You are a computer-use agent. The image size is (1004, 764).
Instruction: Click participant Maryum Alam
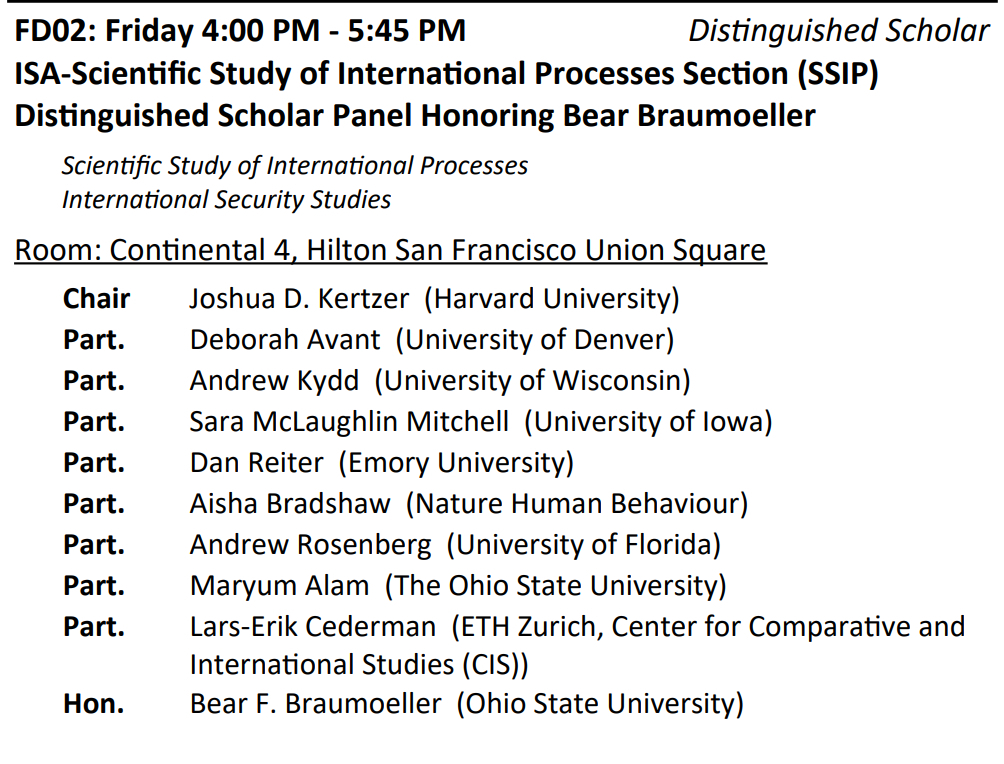point(279,585)
